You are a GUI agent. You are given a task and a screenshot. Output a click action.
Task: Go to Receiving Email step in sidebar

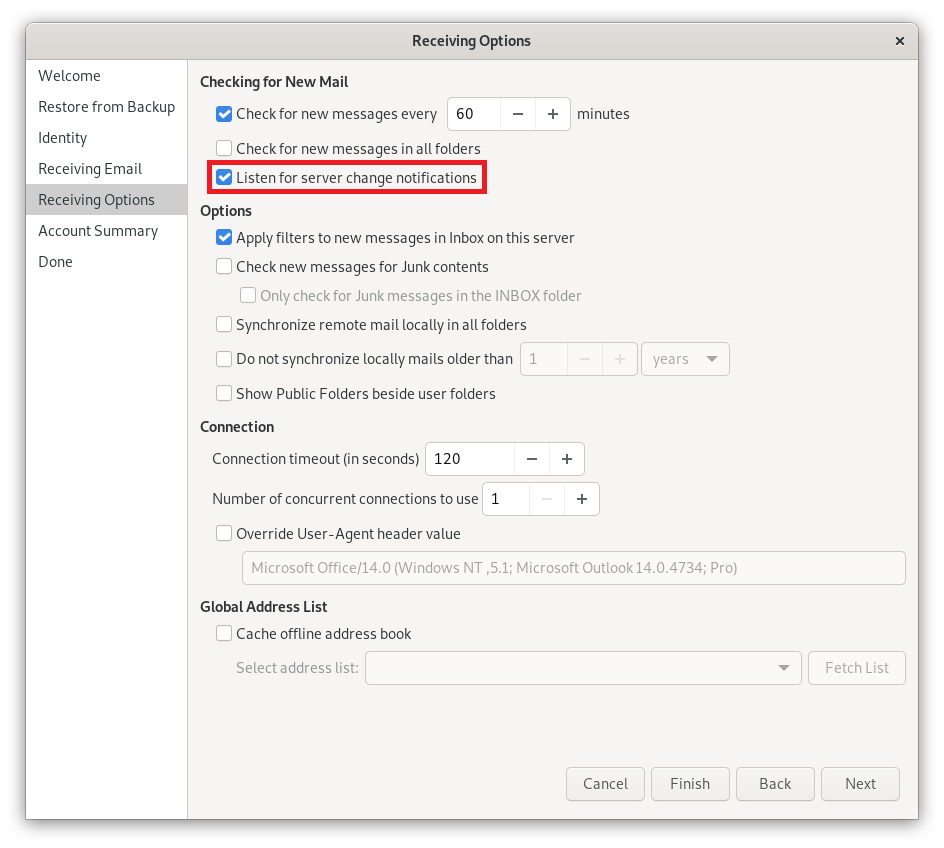pos(90,169)
